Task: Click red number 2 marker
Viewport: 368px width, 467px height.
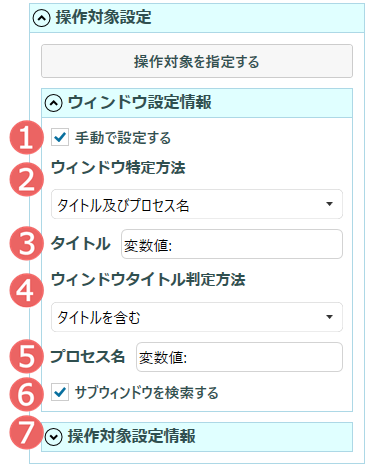Action: tap(26, 179)
